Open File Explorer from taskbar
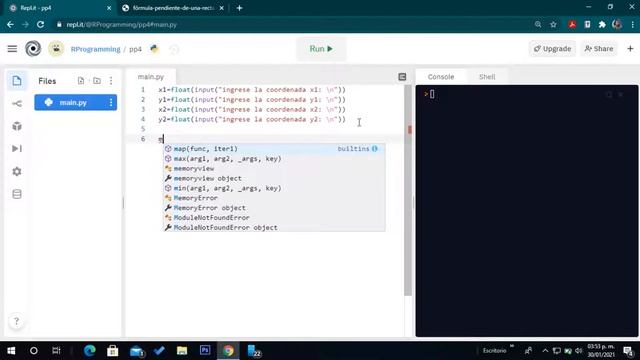640x360 pixels. (182, 351)
